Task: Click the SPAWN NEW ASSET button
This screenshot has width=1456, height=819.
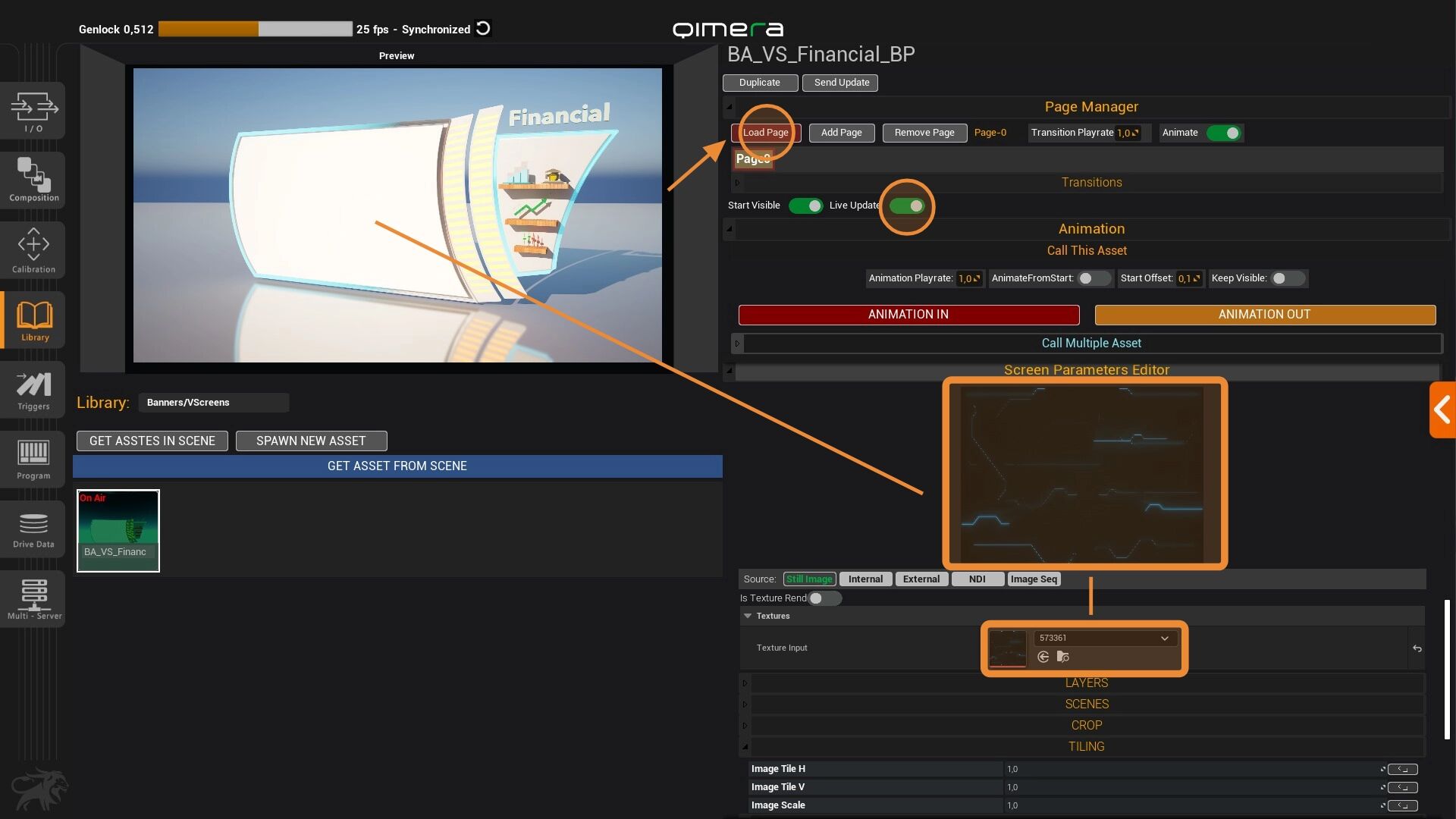Action: tap(311, 441)
